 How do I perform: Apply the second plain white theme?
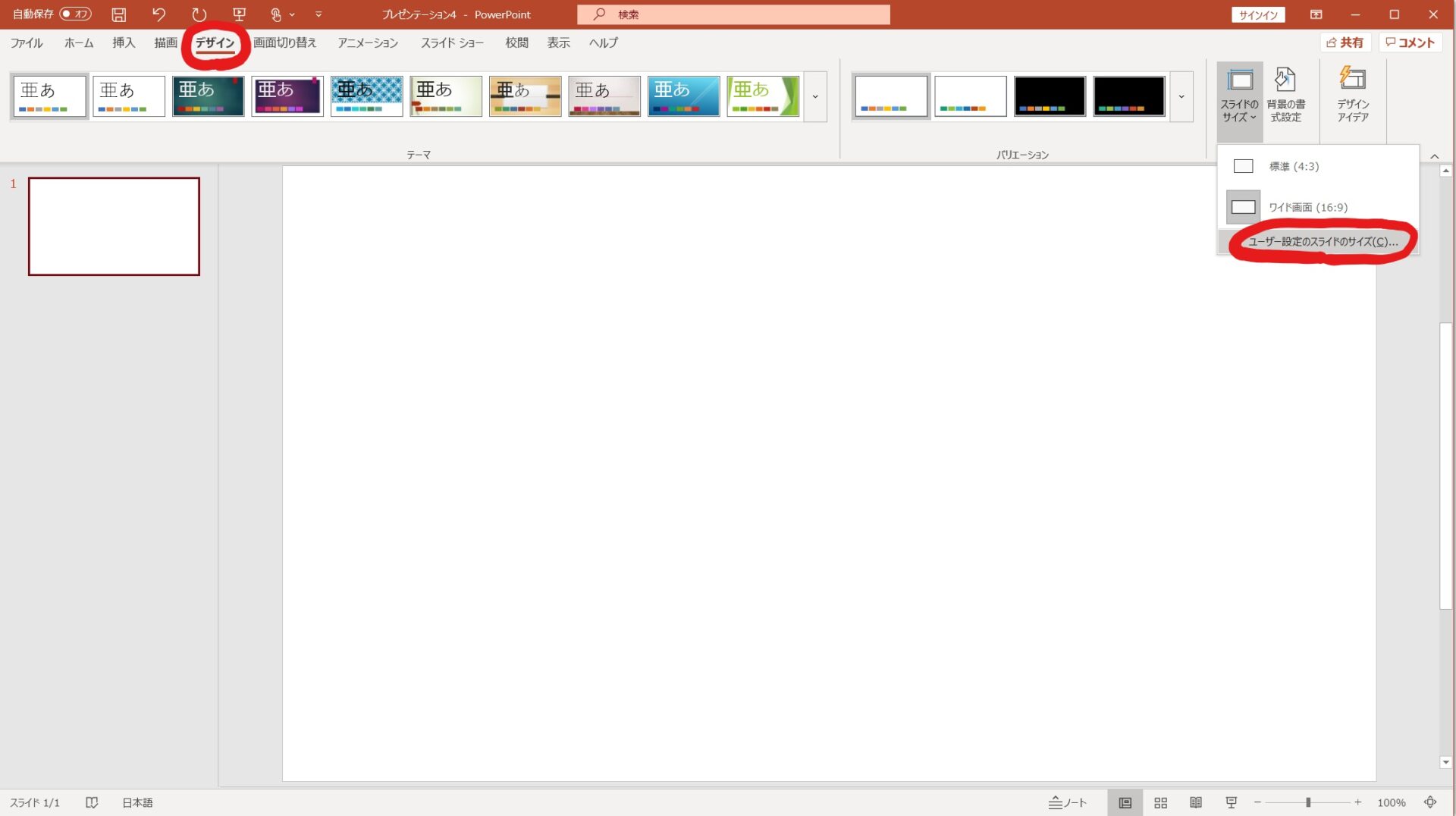click(129, 96)
